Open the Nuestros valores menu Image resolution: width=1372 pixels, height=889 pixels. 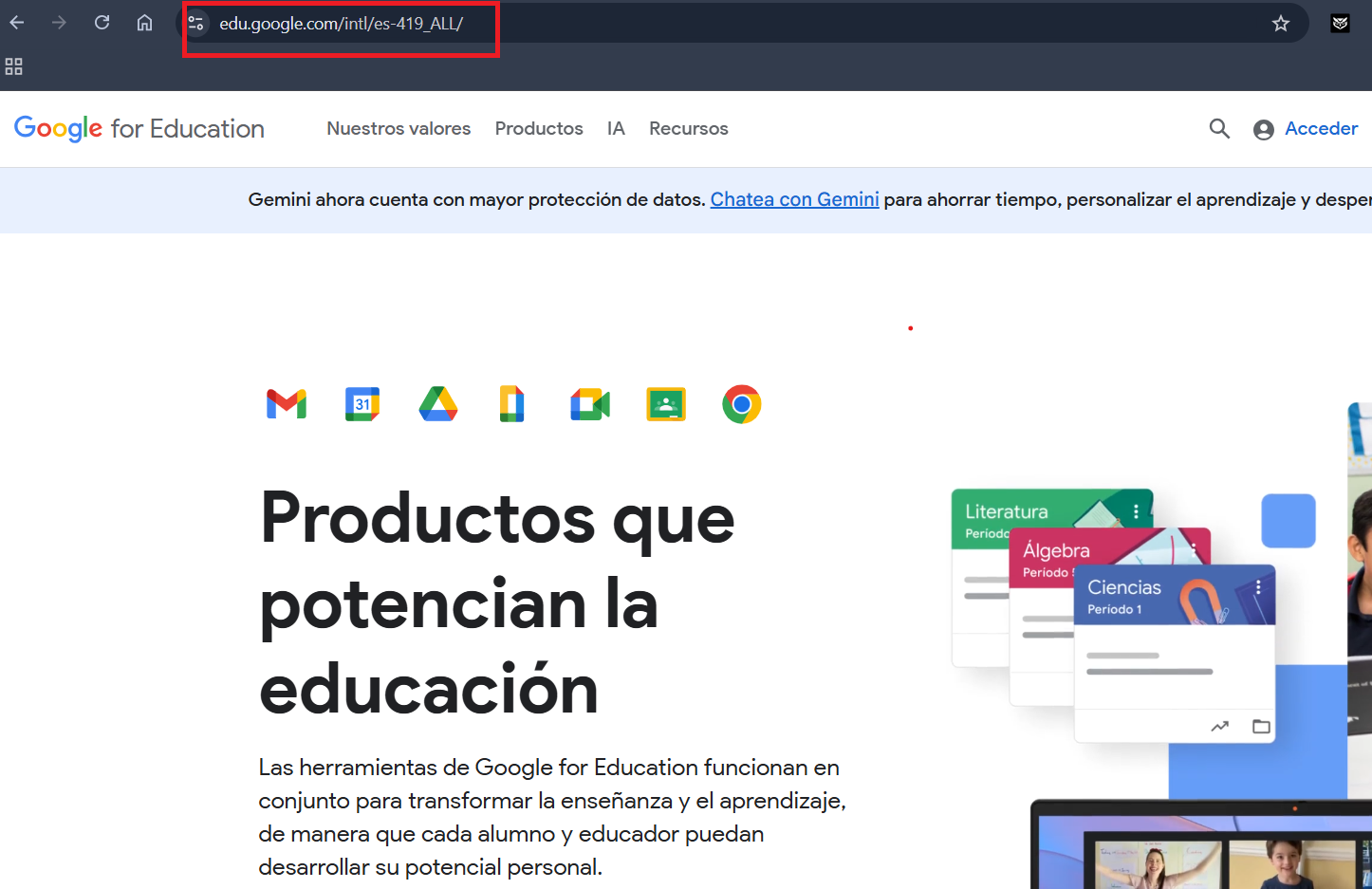[399, 129]
